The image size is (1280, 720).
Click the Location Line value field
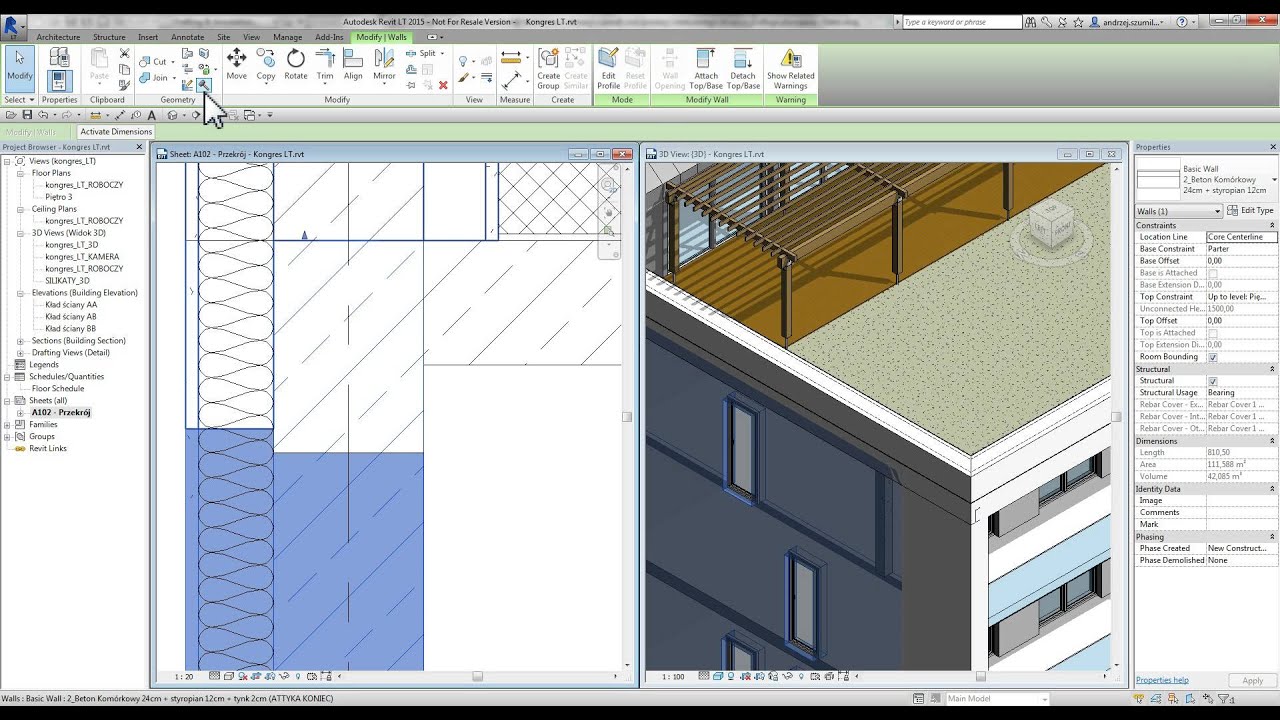pyautogui.click(x=1241, y=237)
